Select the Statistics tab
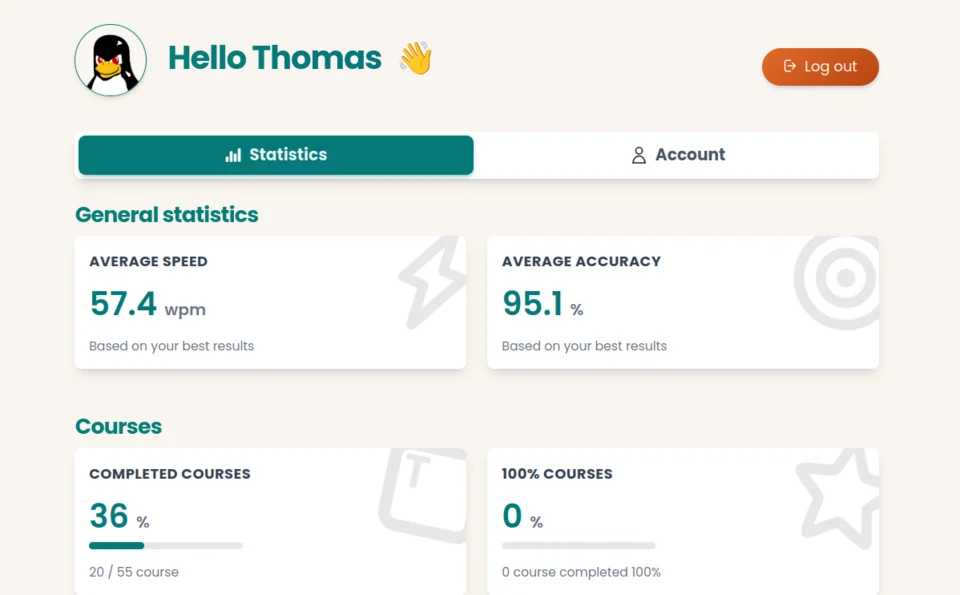Viewport: 960px width, 595px height. 276,155
